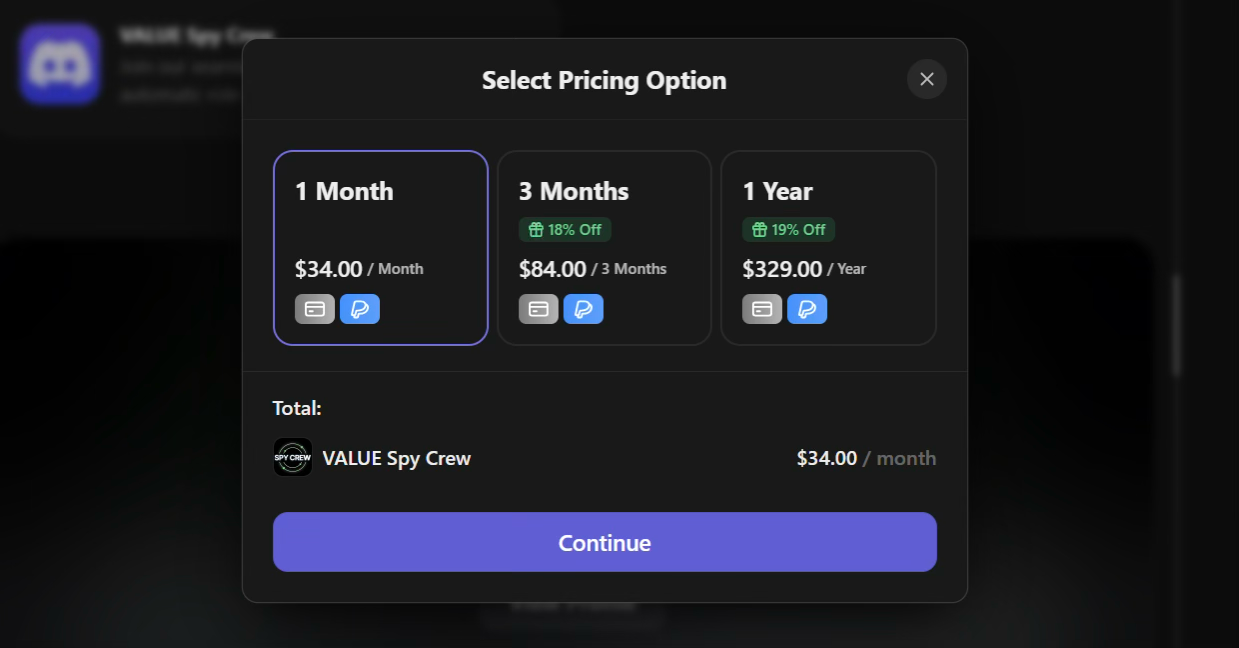1239x648 pixels.
Task: Click the card payment icon under 1 Year
Action: tap(762, 309)
